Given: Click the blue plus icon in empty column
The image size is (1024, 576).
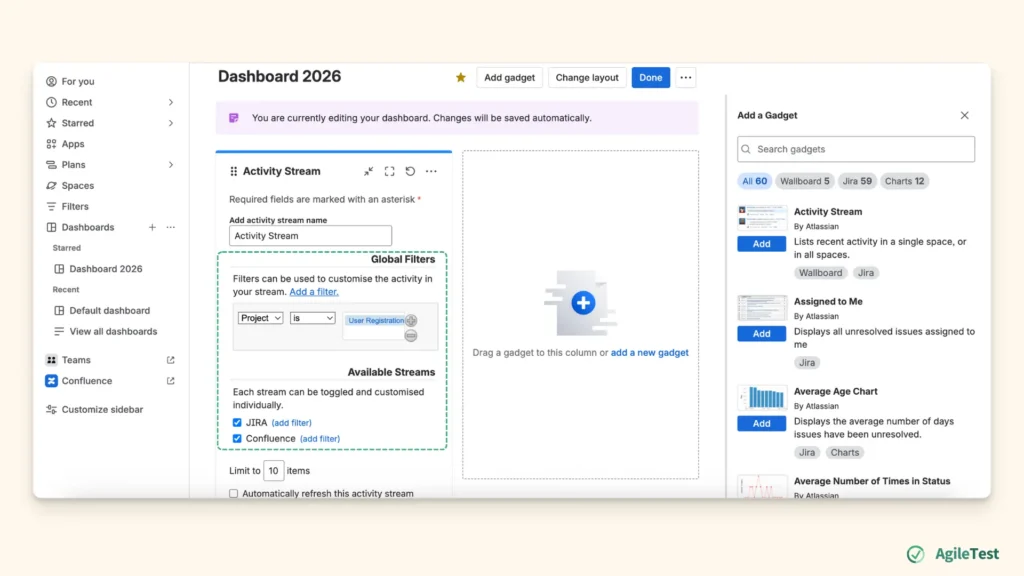Looking at the screenshot, I should (583, 303).
